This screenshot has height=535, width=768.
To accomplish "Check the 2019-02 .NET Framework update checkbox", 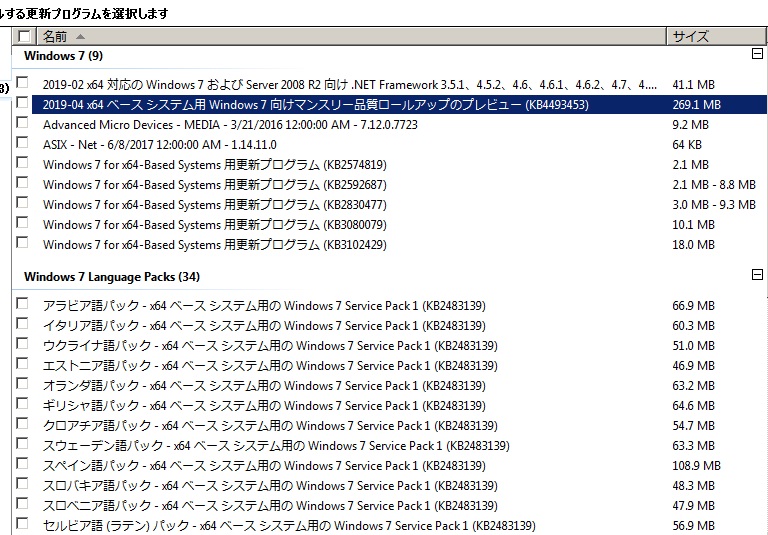I will click(23, 82).
